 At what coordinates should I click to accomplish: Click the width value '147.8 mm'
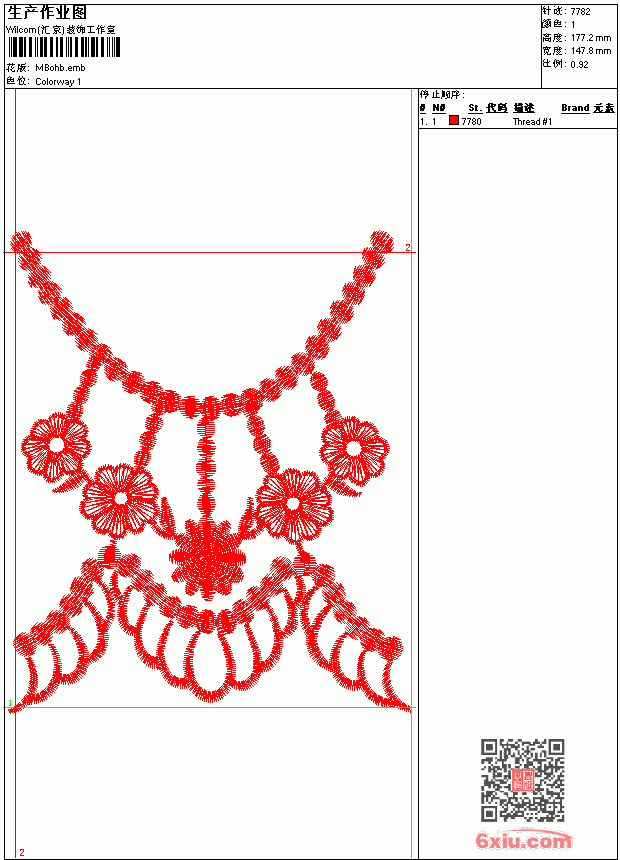tap(591, 51)
